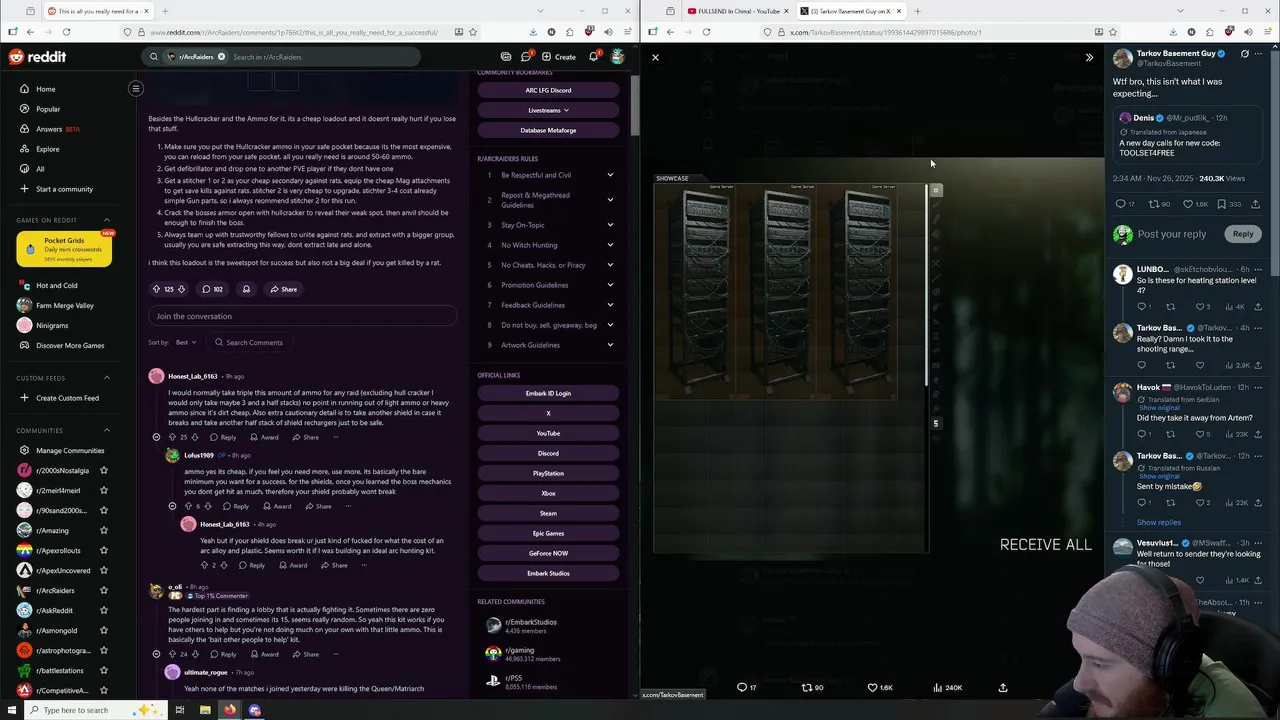Open Windows Start menu

coord(13,710)
